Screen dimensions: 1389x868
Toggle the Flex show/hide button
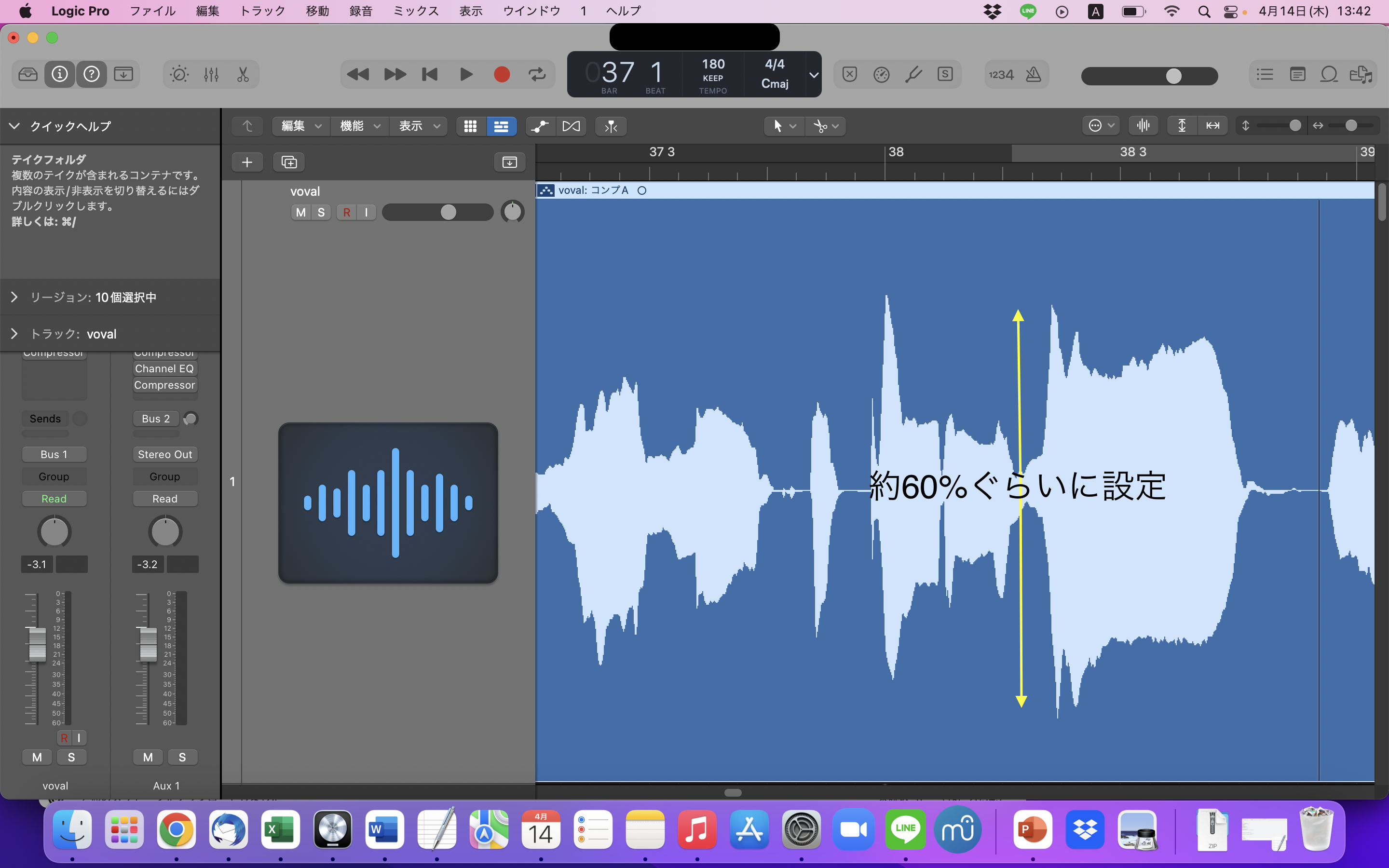click(x=571, y=126)
